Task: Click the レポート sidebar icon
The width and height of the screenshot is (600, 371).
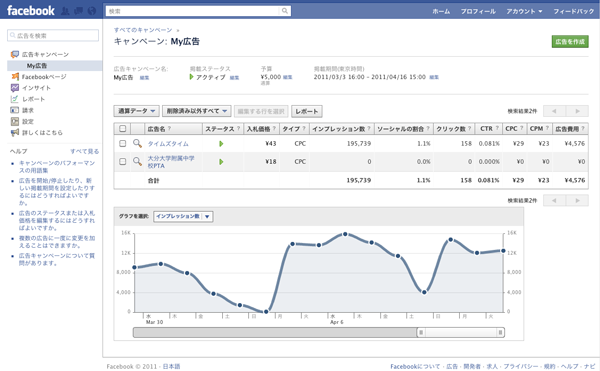Action: click(x=15, y=99)
